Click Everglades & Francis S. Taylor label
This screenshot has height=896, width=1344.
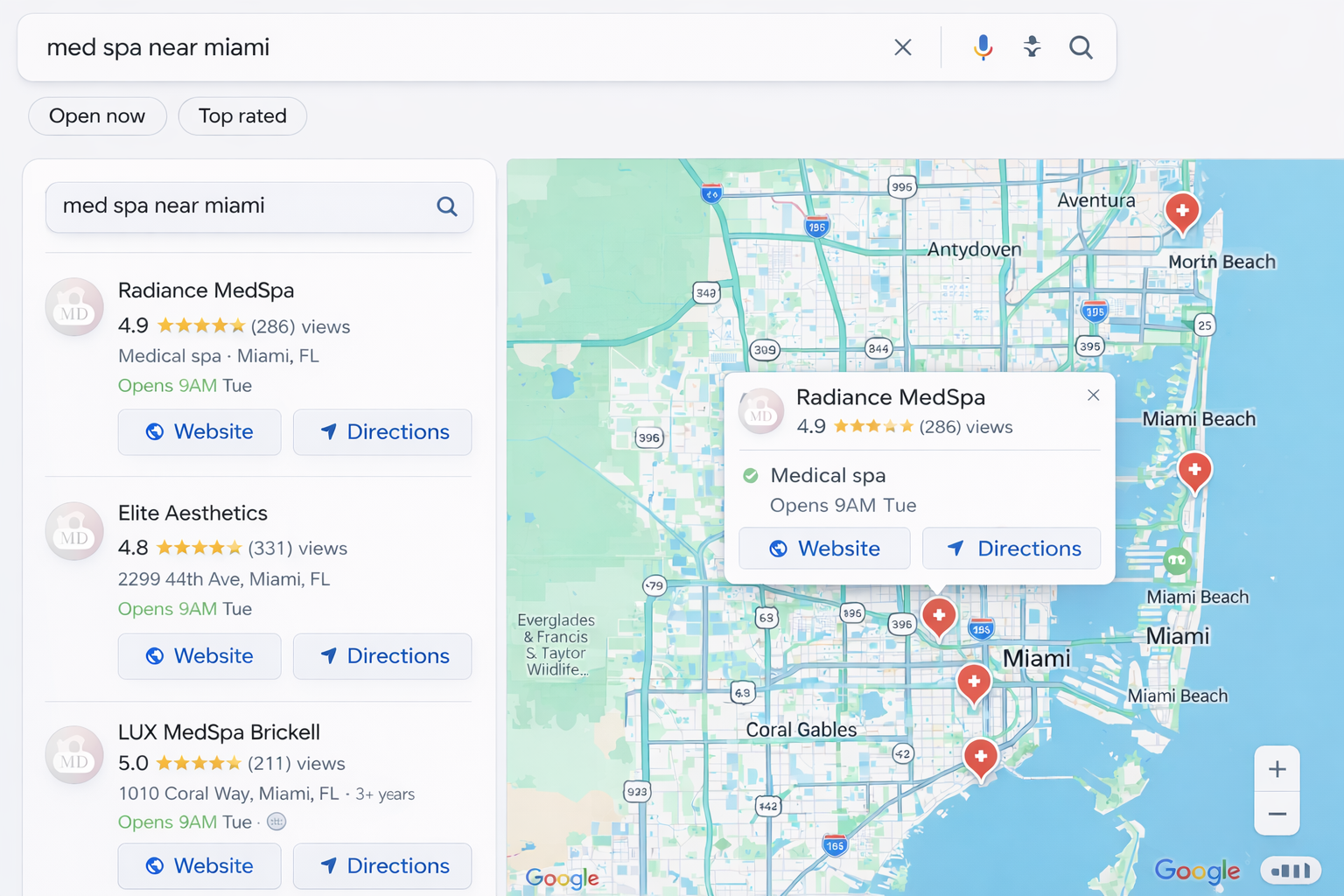[556, 645]
